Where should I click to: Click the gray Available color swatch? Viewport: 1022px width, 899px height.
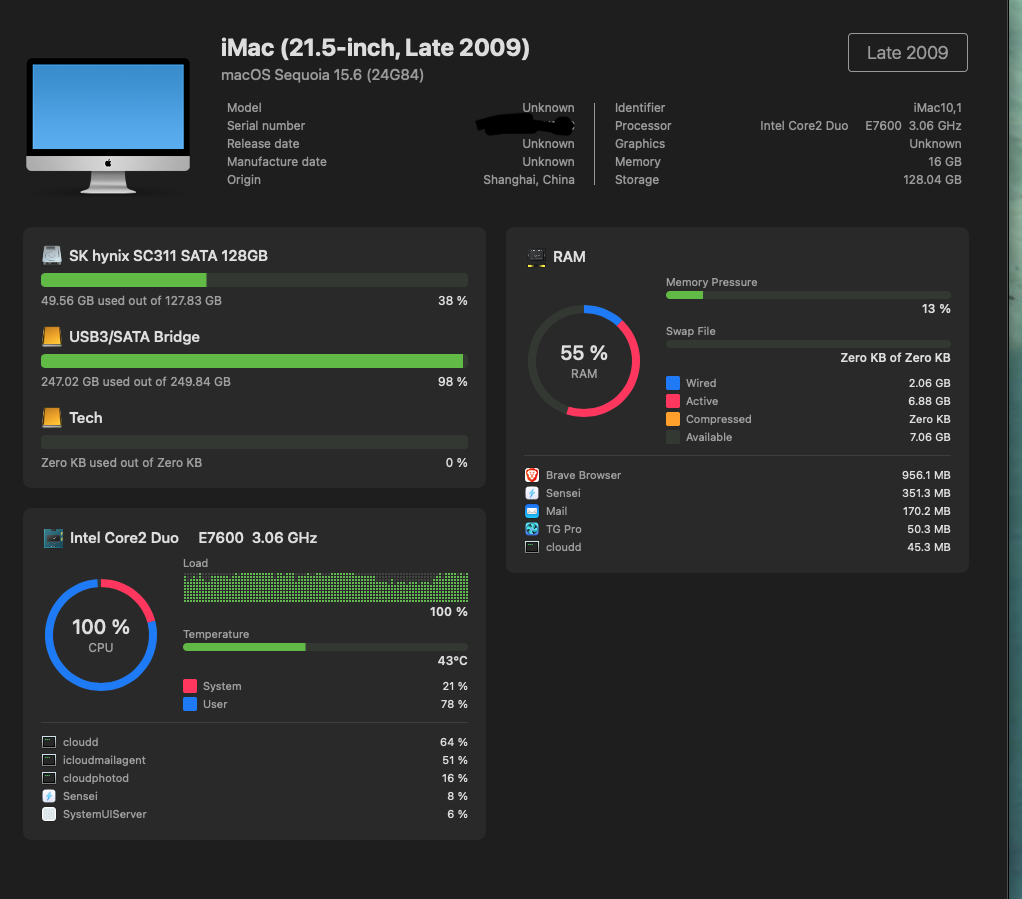[673, 437]
